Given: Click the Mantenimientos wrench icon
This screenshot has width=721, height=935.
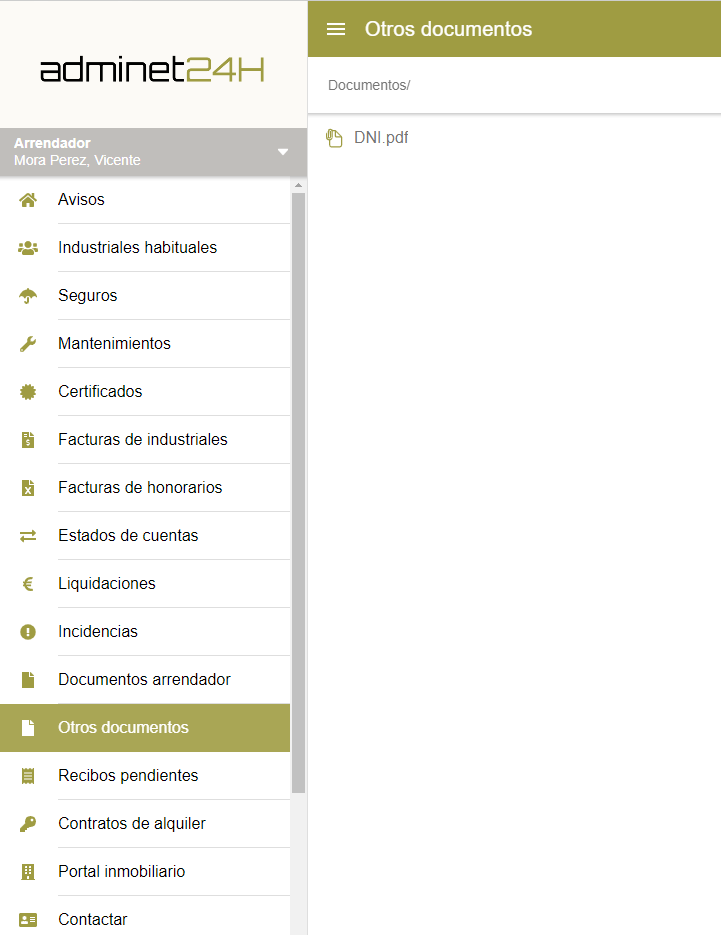Looking at the screenshot, I should [x=28, y=343].
